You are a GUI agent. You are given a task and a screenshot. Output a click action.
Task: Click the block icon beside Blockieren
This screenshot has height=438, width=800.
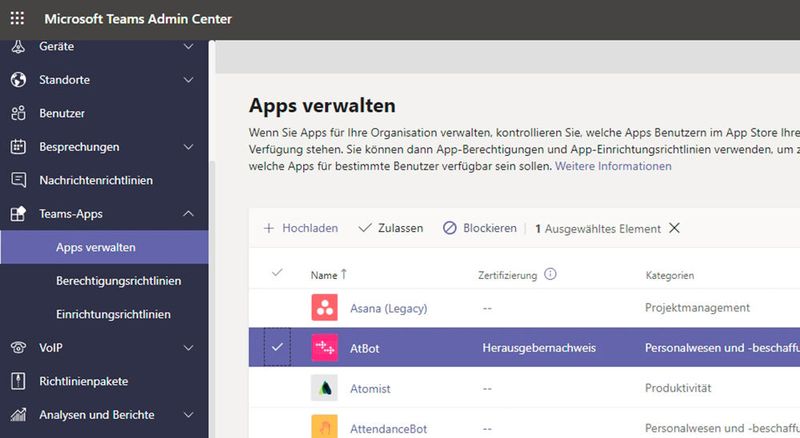click(x=449, y=228)
